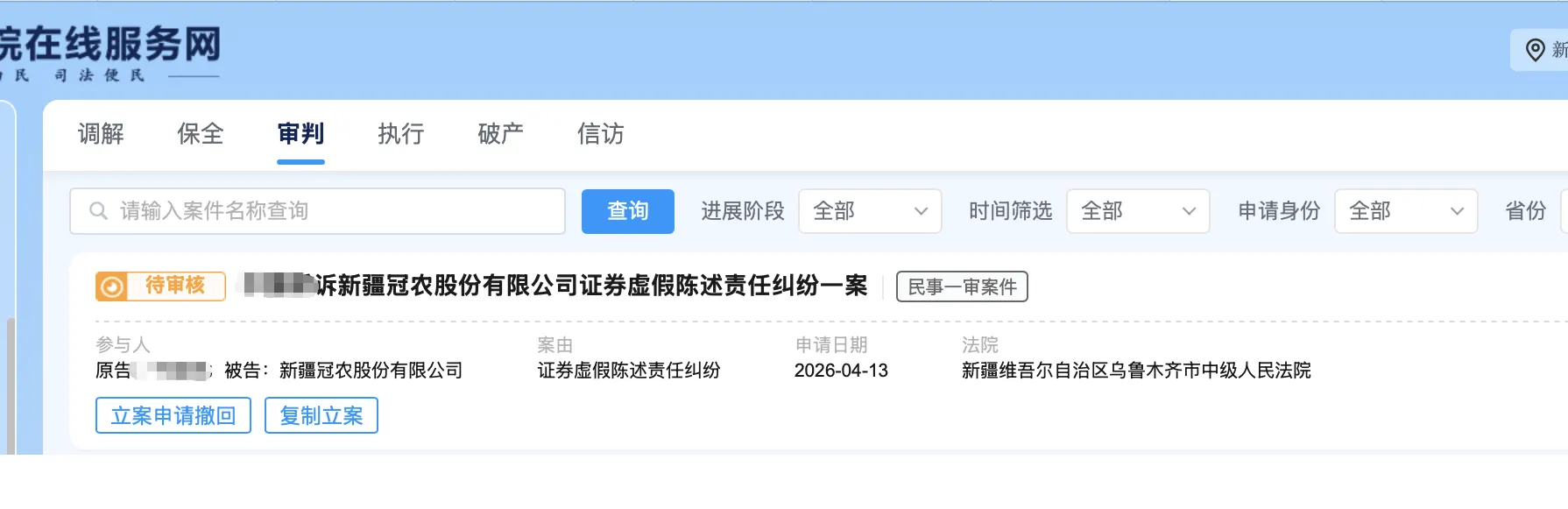This screenshot has height=509, width=1568.
Task: Click the site logo 在线服务网
Action: coord(110,45)
